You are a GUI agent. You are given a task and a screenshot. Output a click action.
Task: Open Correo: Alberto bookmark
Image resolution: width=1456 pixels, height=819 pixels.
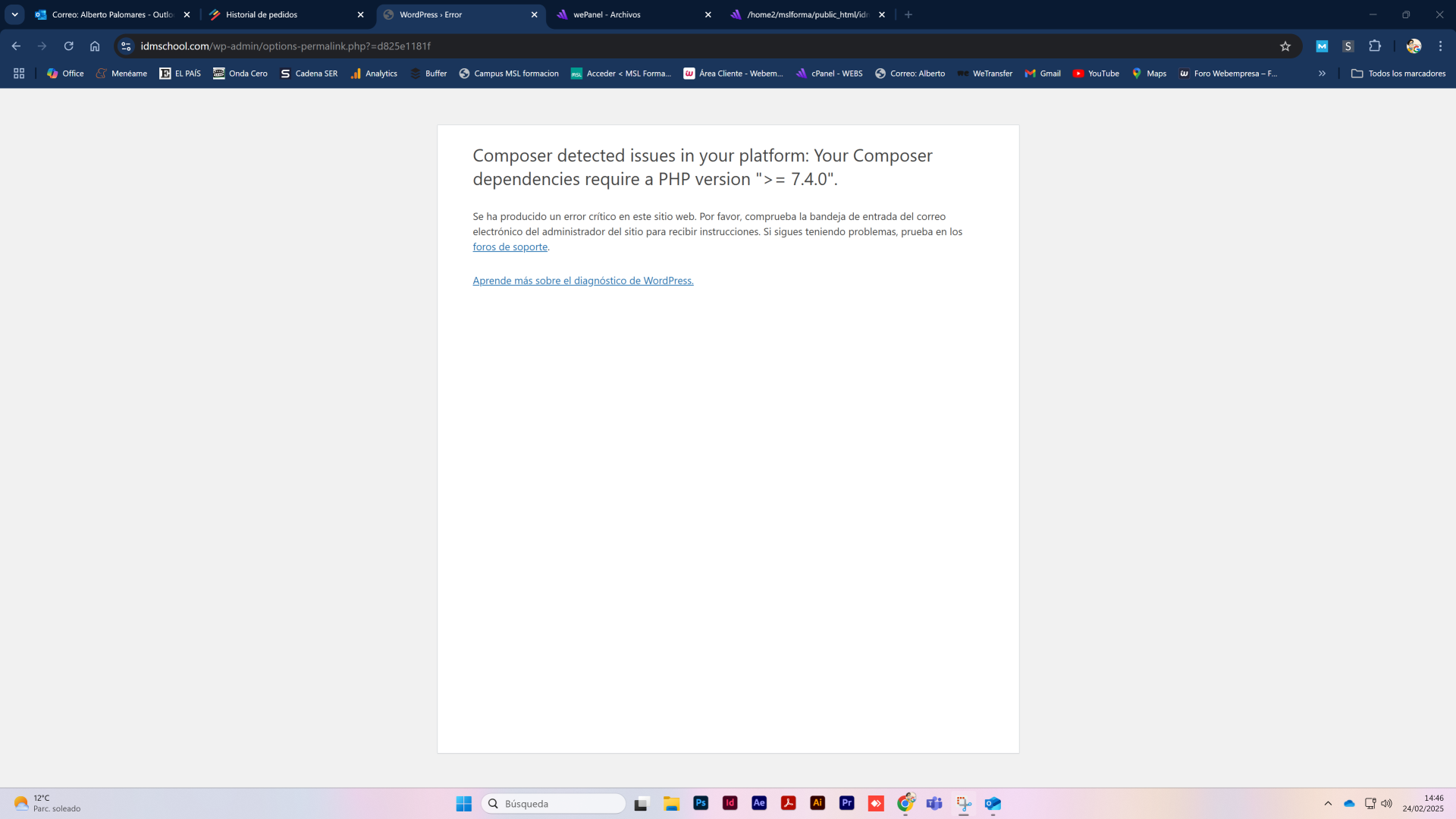tap(910, 74)
